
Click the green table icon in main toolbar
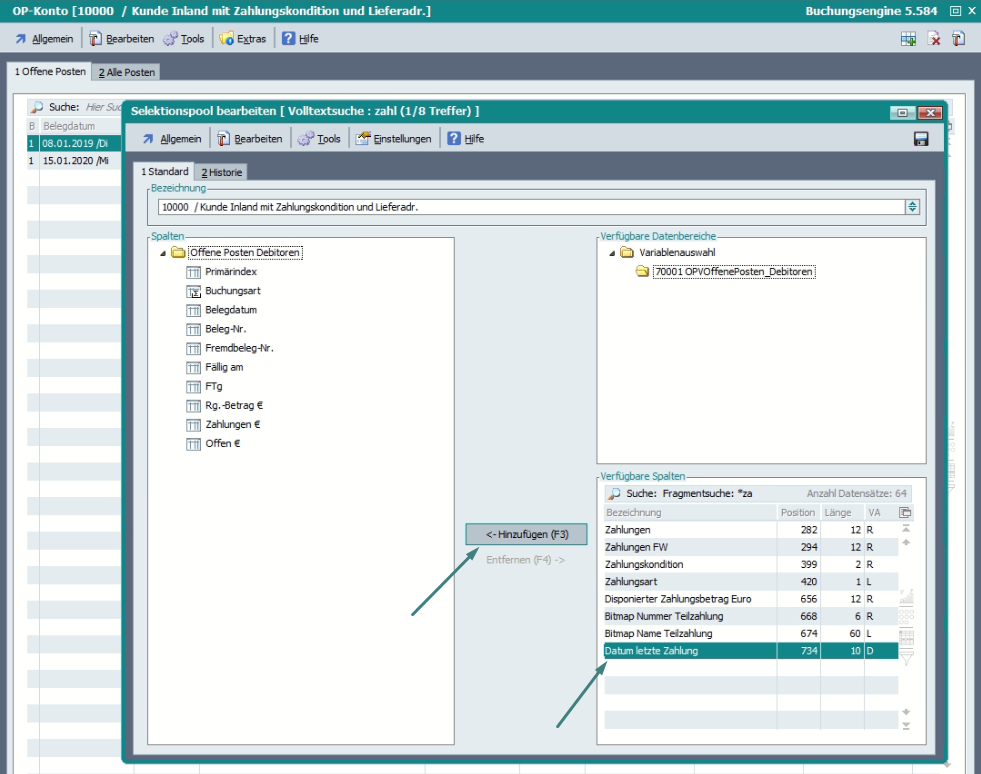(x=908, y=39)
